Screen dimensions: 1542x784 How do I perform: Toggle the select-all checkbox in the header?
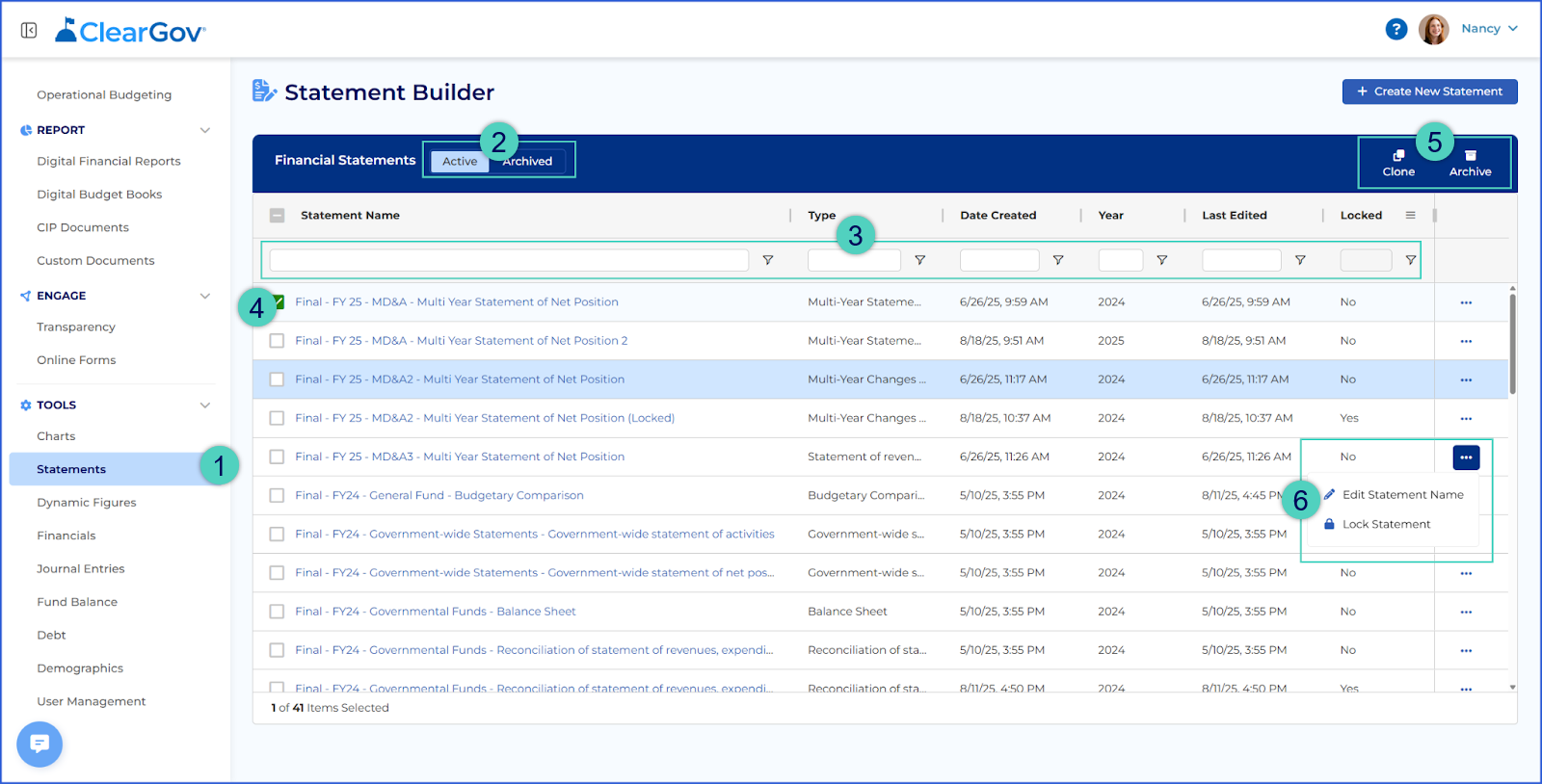click(277, 216)
